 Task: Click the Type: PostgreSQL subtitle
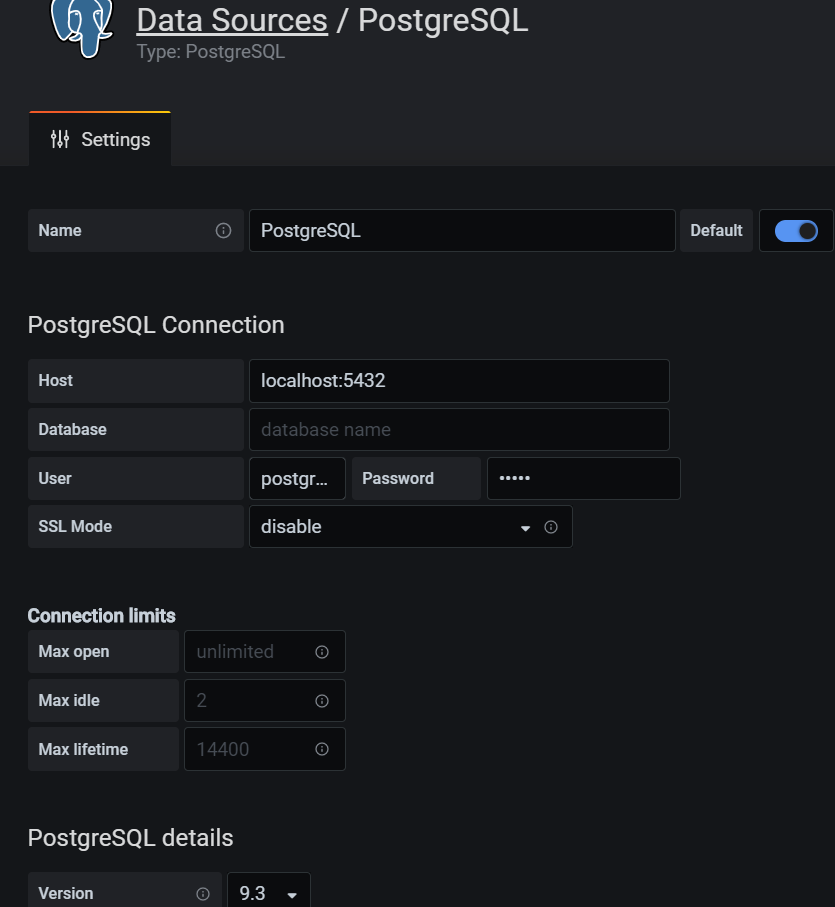coord(210,51)
